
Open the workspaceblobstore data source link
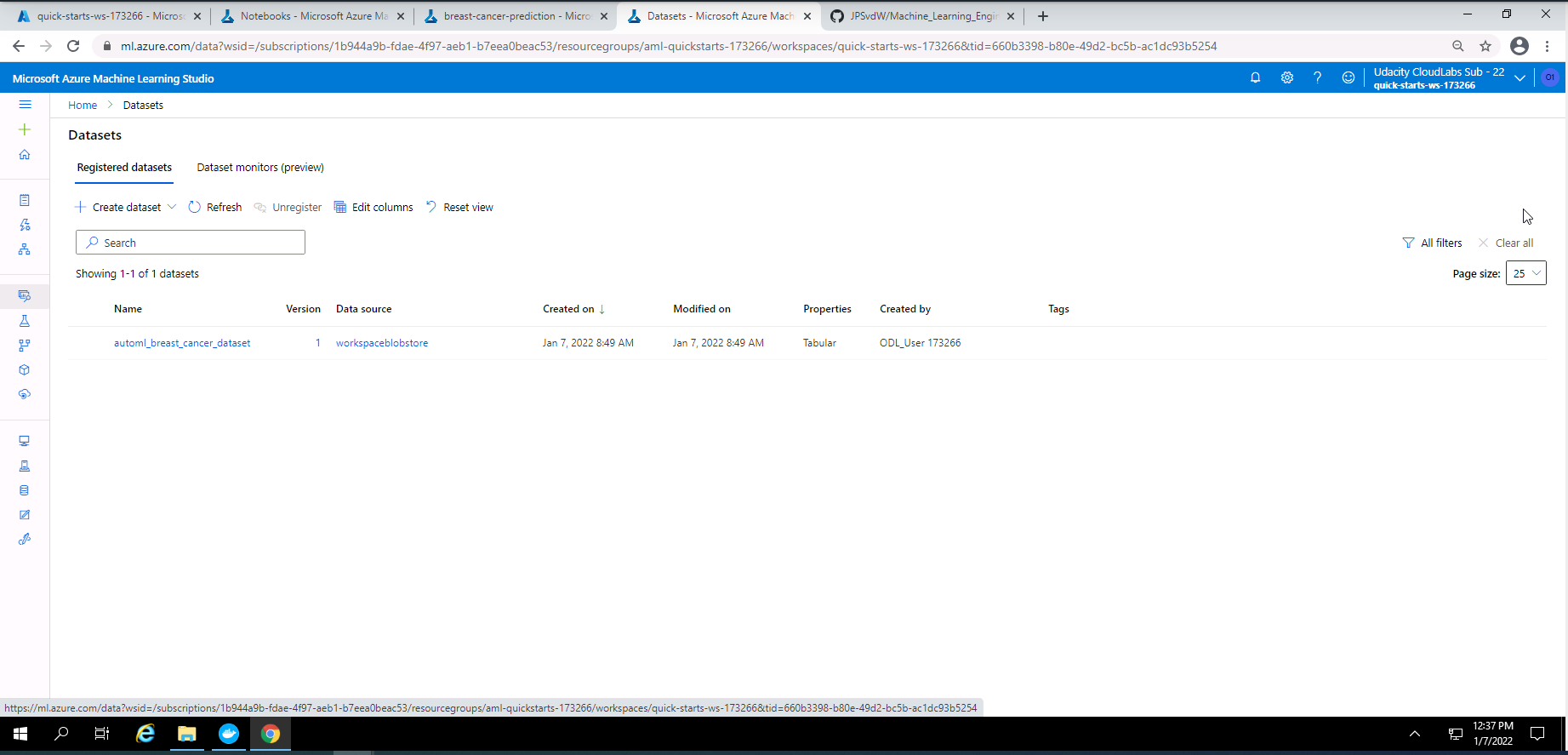(x=382, y=343)
